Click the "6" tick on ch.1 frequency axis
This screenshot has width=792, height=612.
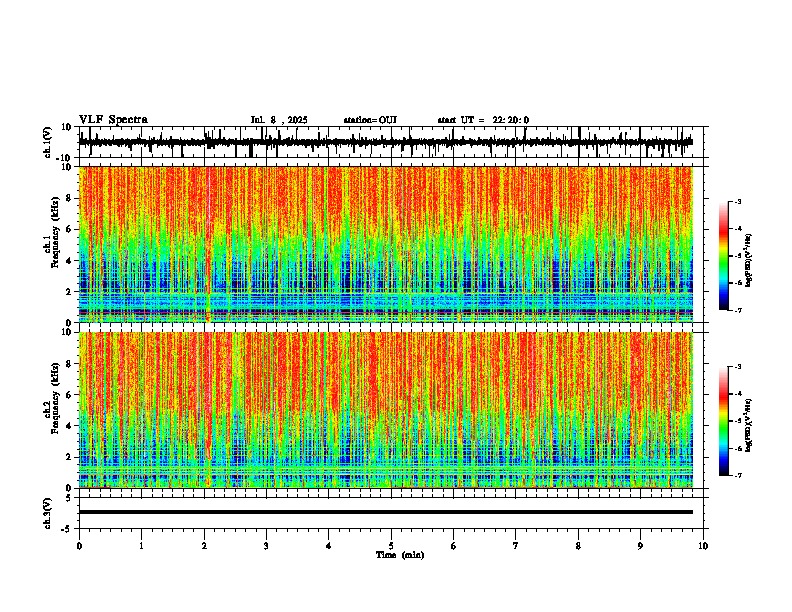(x=69, y=230)
